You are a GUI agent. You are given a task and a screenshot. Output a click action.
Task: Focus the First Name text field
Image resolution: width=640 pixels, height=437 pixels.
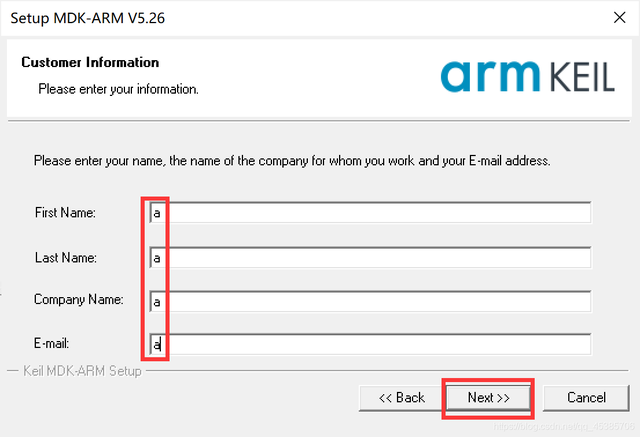tap(370, 213)
